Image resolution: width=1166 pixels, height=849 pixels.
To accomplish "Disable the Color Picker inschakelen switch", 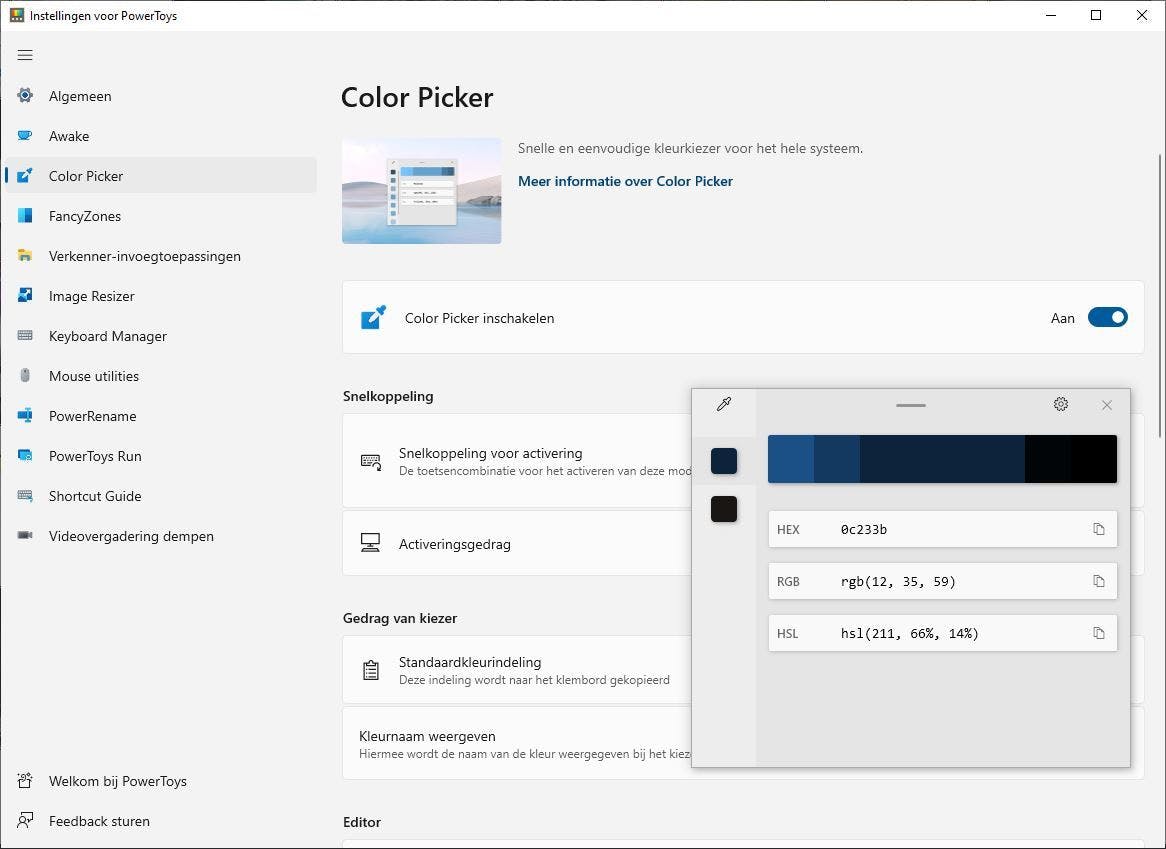I will [1107, 318].
